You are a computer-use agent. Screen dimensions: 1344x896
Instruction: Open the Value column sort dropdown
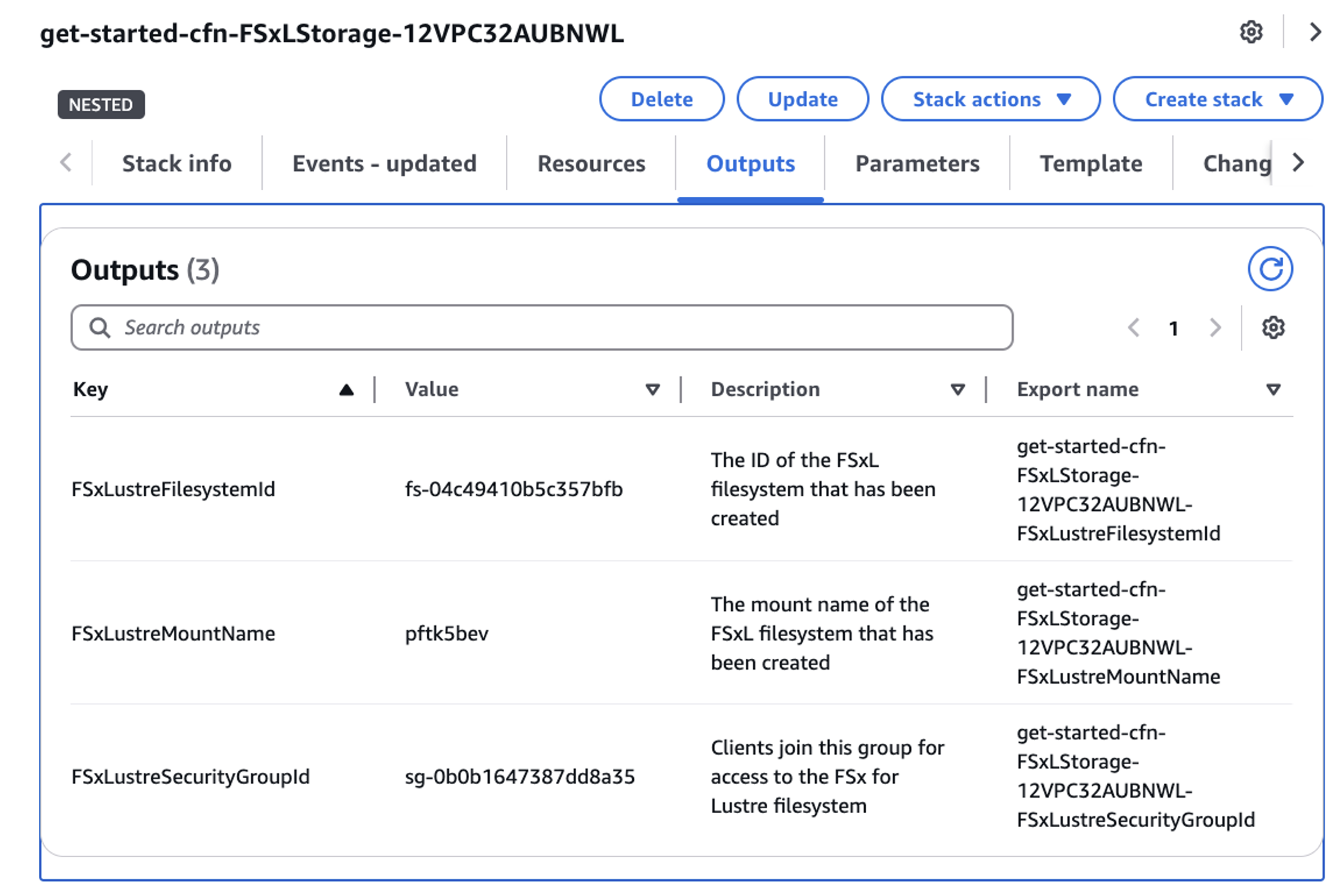tap(652, 389)
